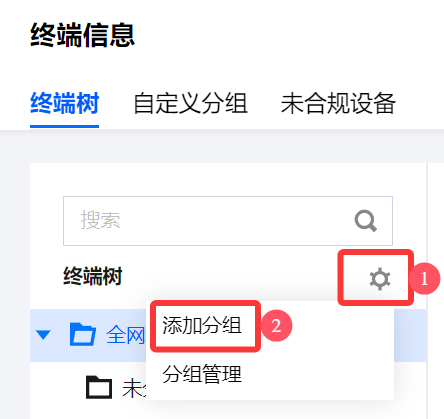
Task: Switch to the 终端树 tab
Action: point(64,104)
